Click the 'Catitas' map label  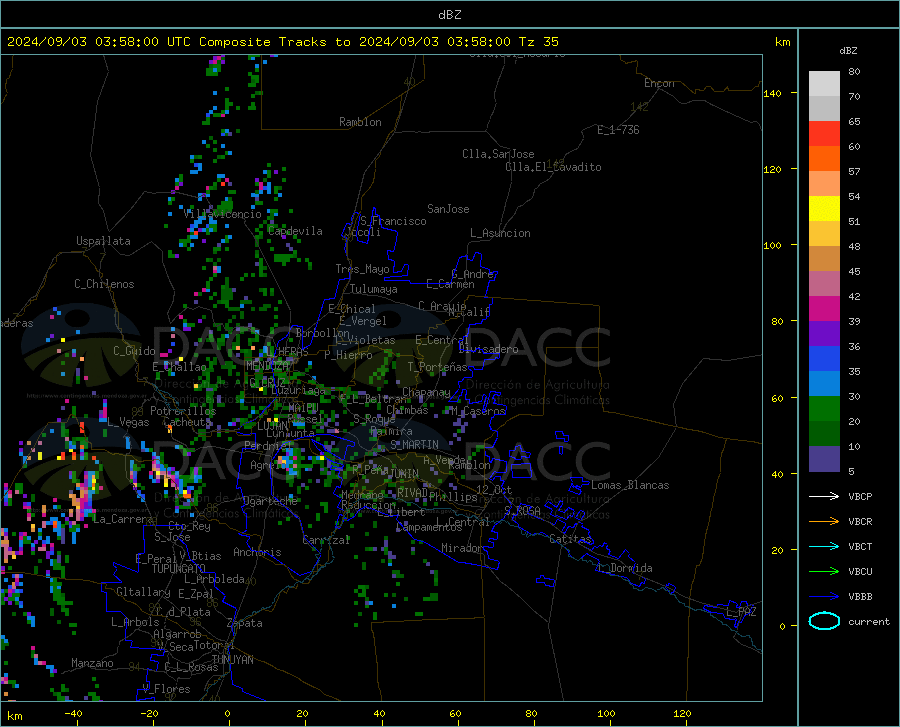coord(571,539)
